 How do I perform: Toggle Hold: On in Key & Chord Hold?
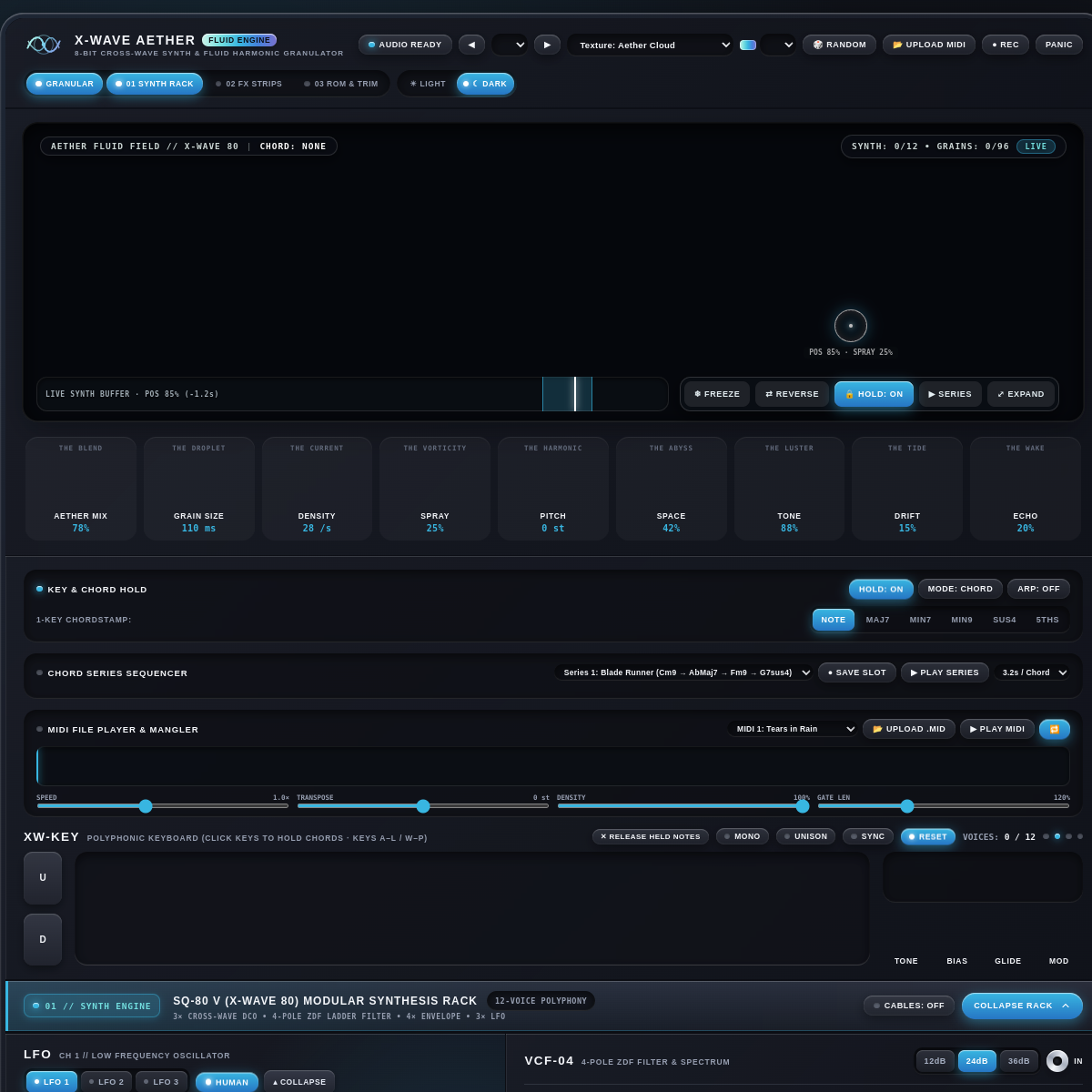881,589
